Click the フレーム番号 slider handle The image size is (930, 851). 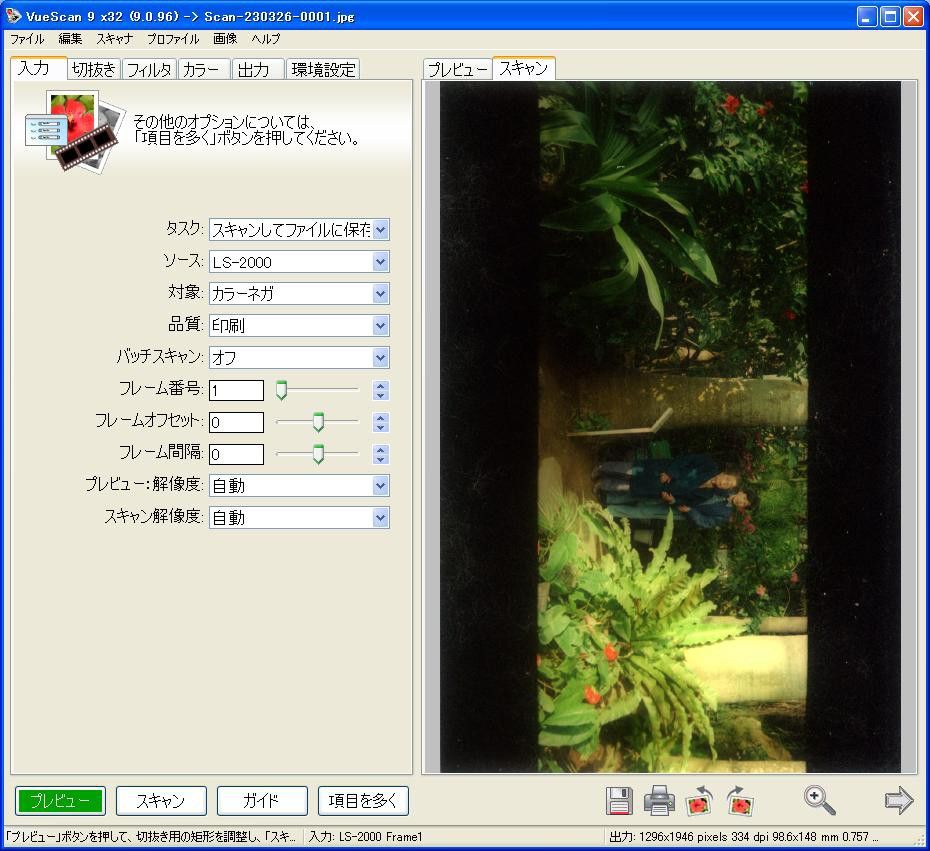point(281,390)
